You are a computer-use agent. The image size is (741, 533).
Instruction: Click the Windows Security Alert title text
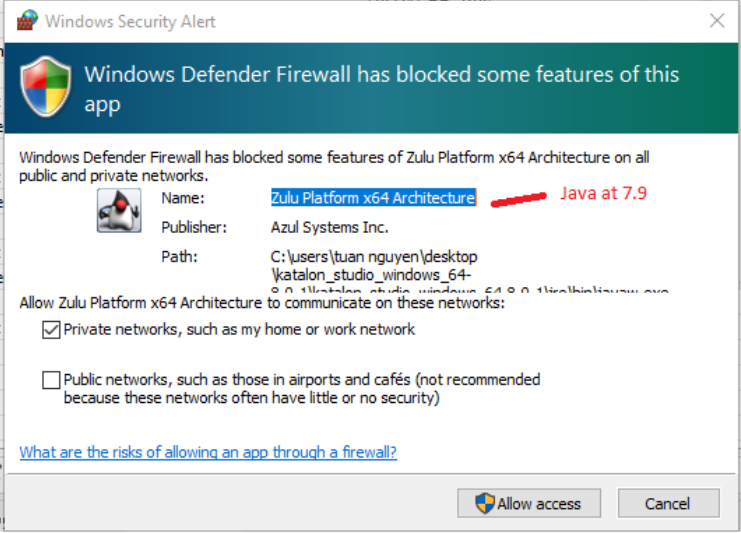tap(130, 20)
